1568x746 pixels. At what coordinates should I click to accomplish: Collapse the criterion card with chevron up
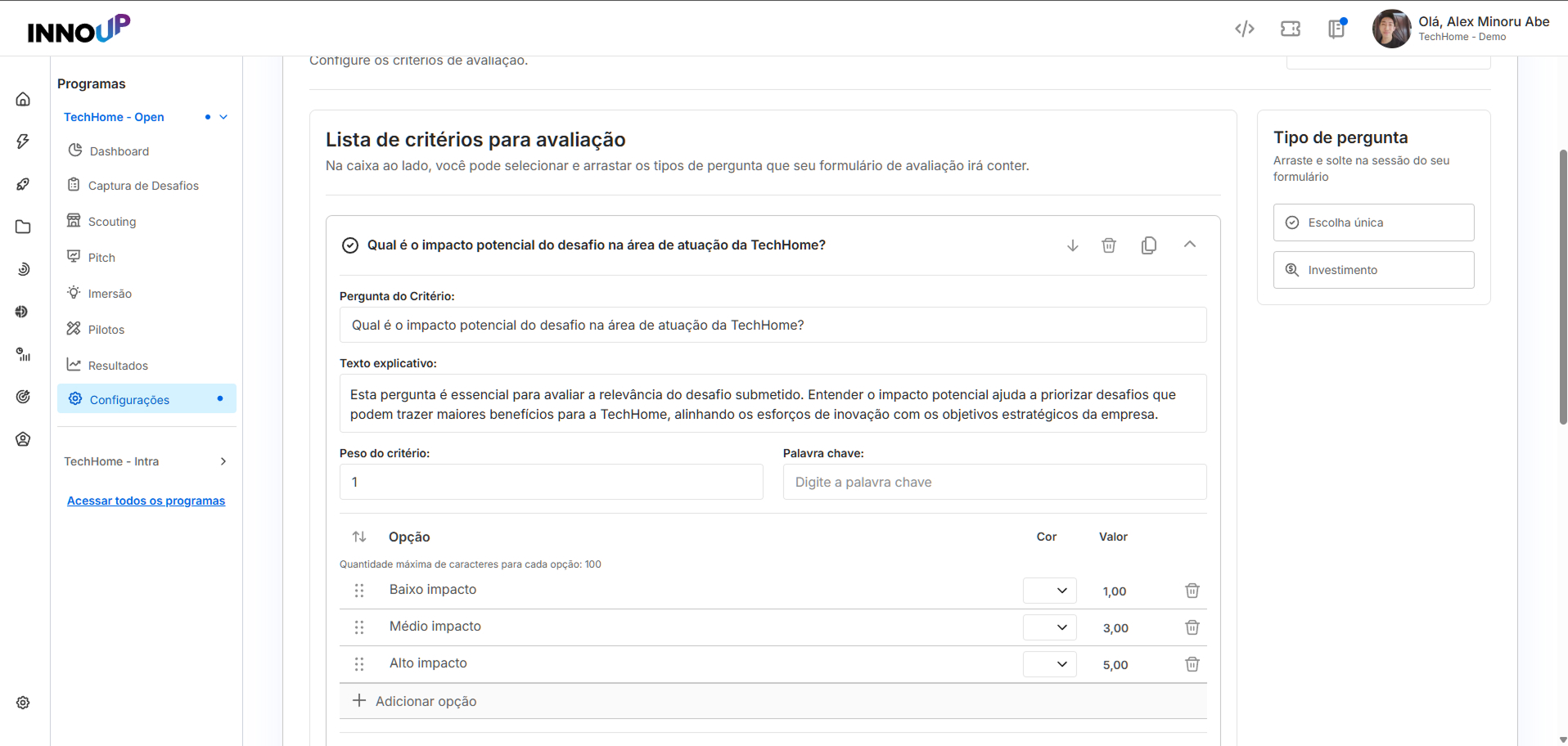pos(1190,245)
